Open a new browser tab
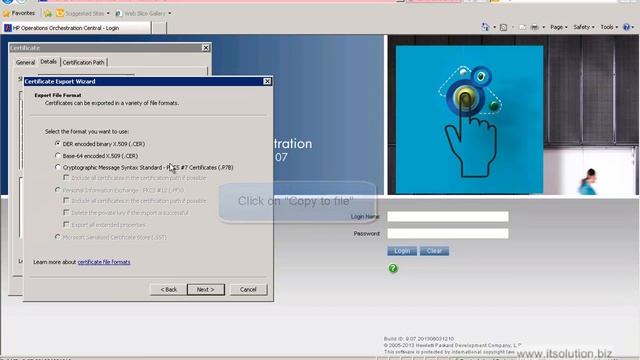The image size is (640, 360). point(159,28)
